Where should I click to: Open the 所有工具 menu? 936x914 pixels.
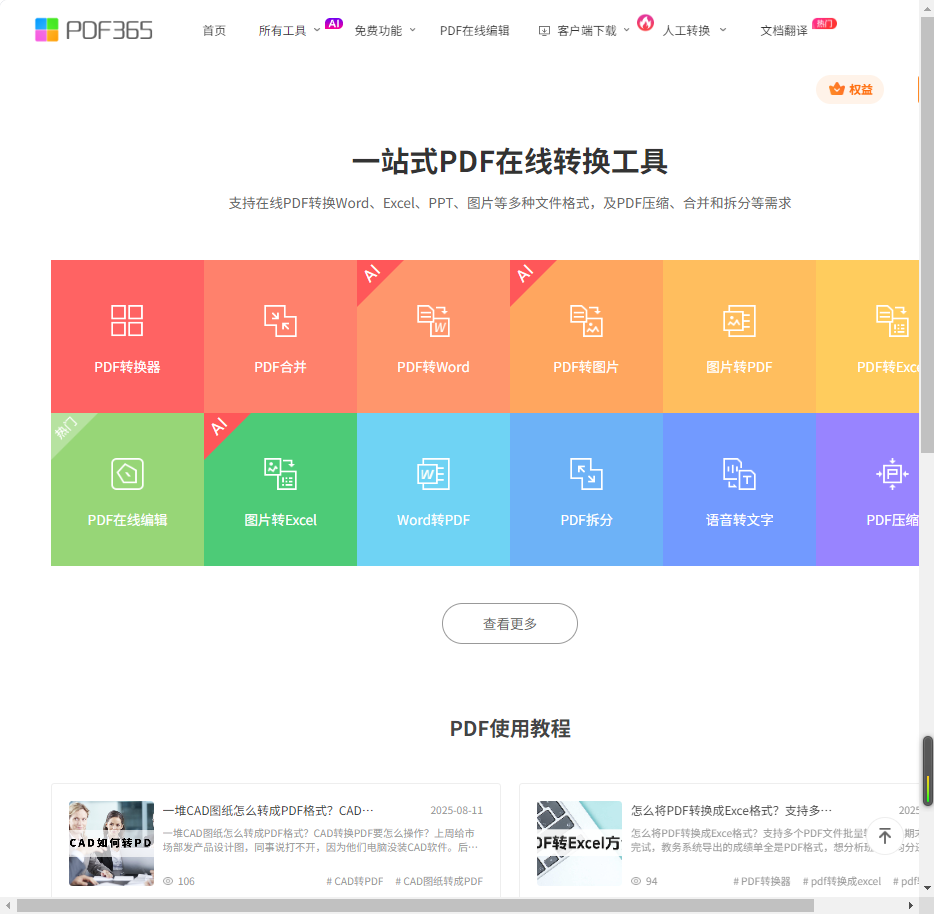pyautogui.click(x=282, y=30)
